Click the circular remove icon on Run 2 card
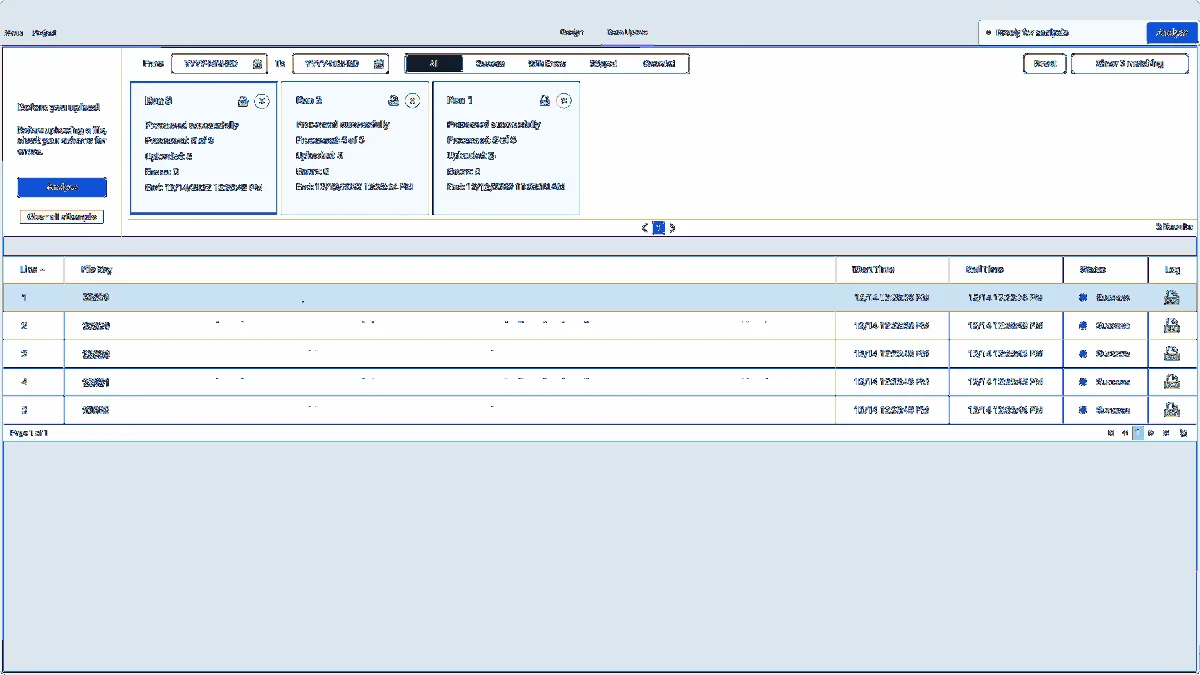Screen dimensions: 1200x675 click(x=413, y=100)
